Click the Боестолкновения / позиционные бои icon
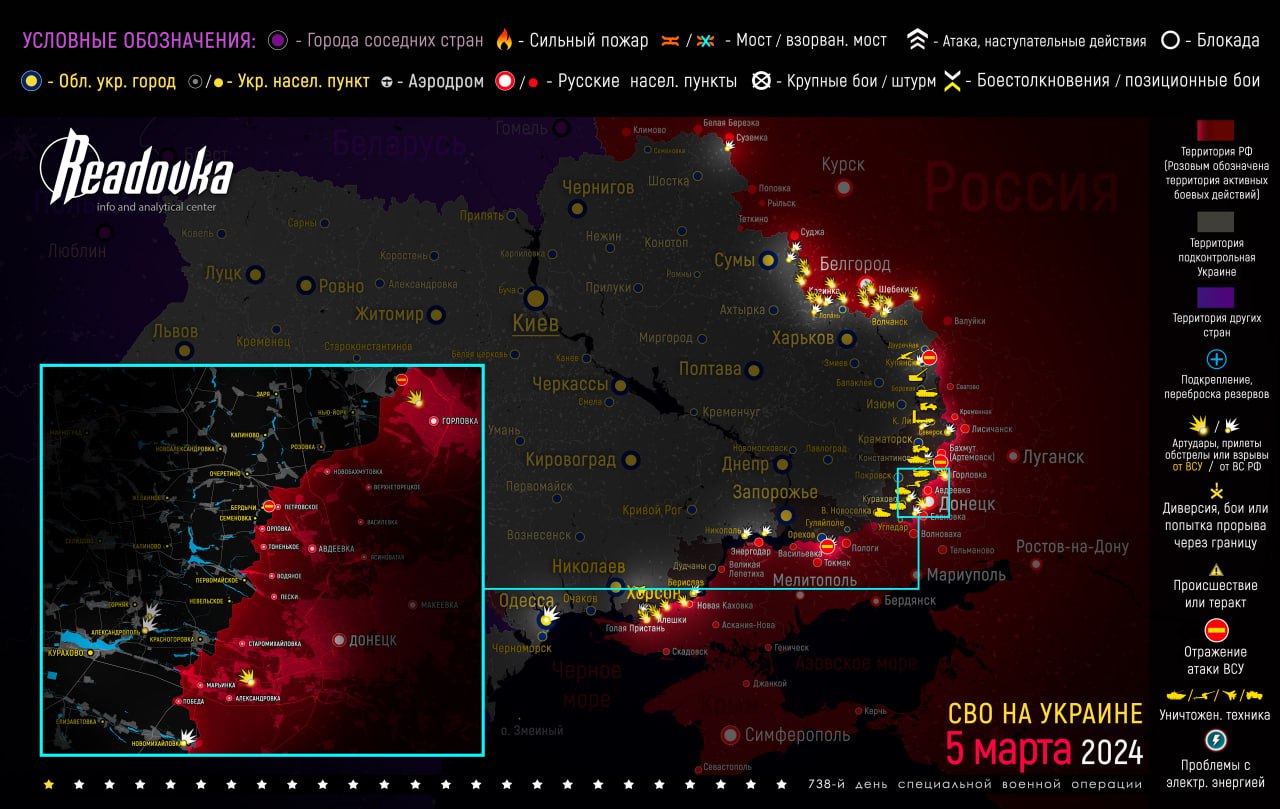 point(953,82)
